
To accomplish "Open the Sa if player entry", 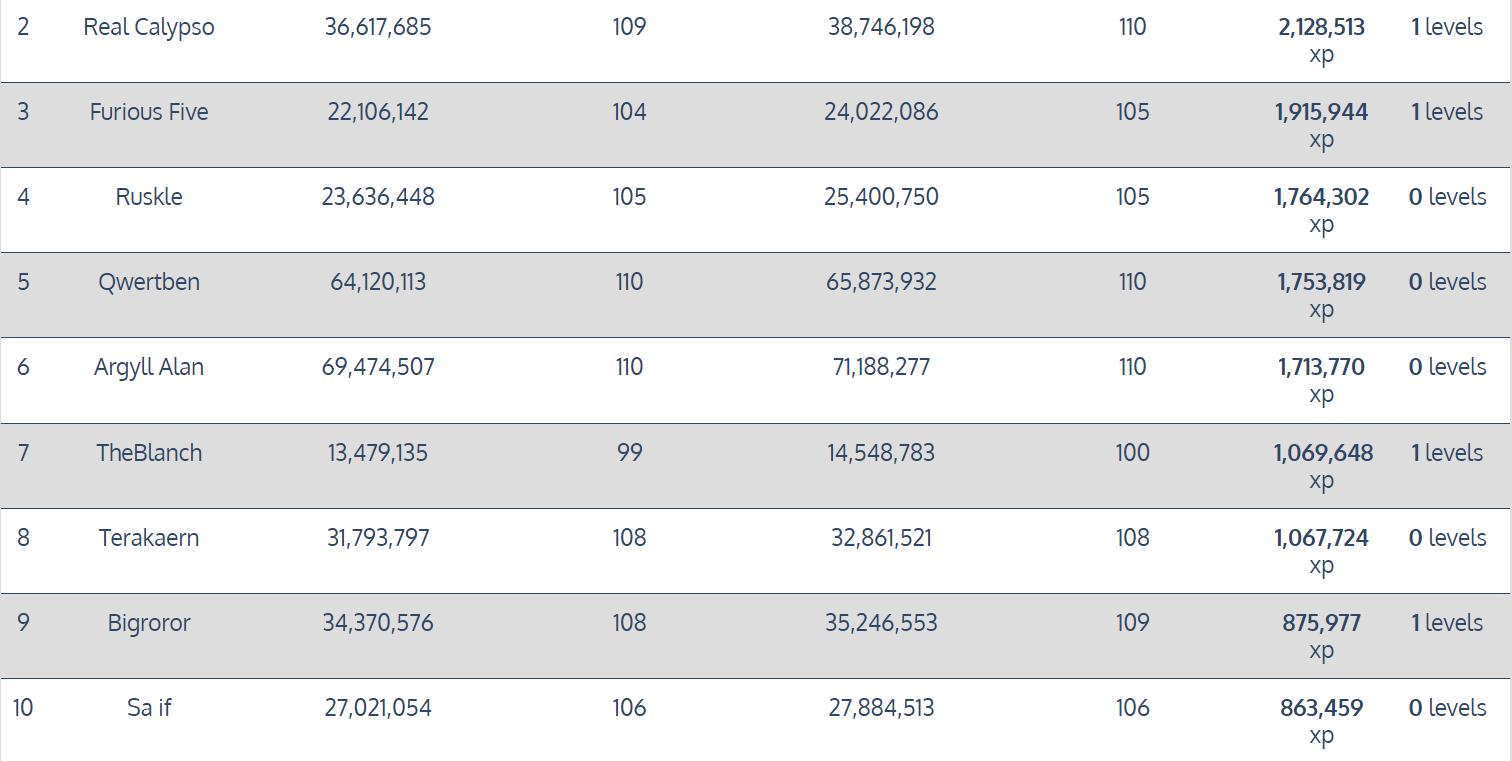I will pyautogui.click(x=149, y=708).
